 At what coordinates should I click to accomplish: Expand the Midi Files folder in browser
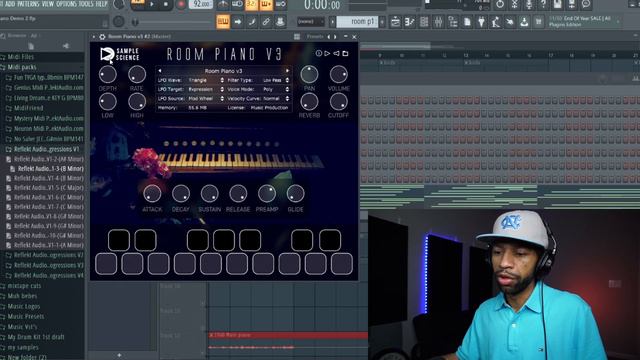(x=21, y=57)
